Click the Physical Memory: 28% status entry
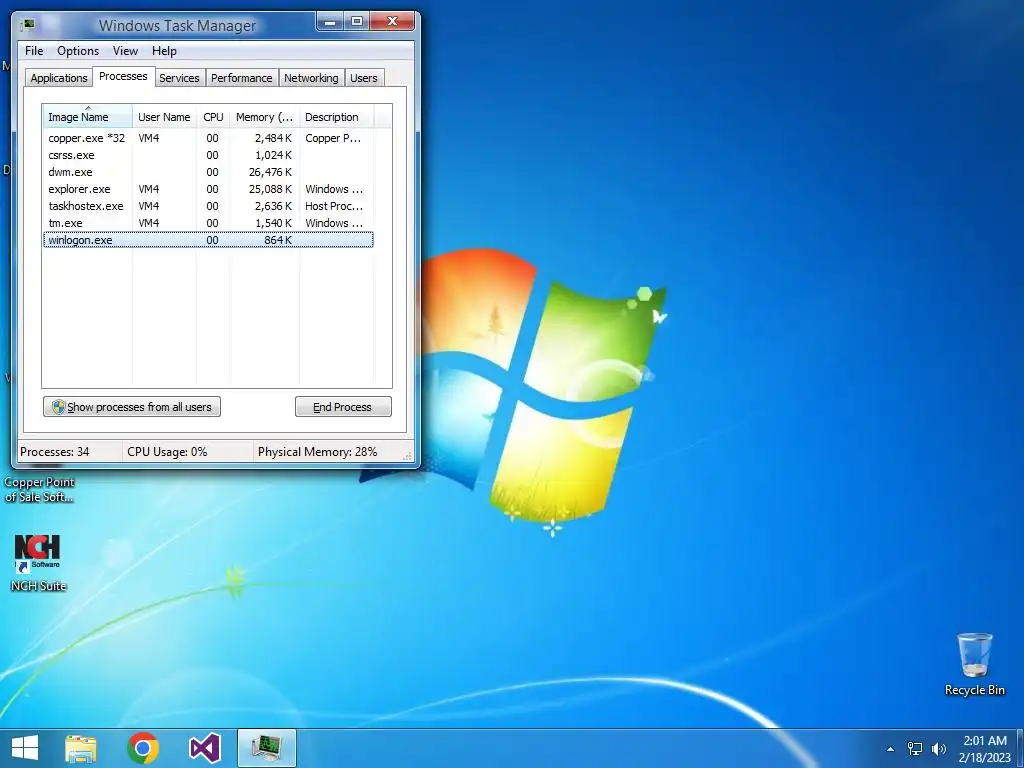This screenshot has height=768, width=1024. tap(317, 451)
